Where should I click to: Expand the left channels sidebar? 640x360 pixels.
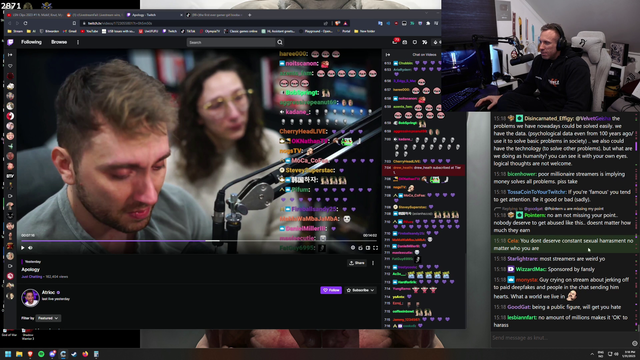[x=10, y=55]
